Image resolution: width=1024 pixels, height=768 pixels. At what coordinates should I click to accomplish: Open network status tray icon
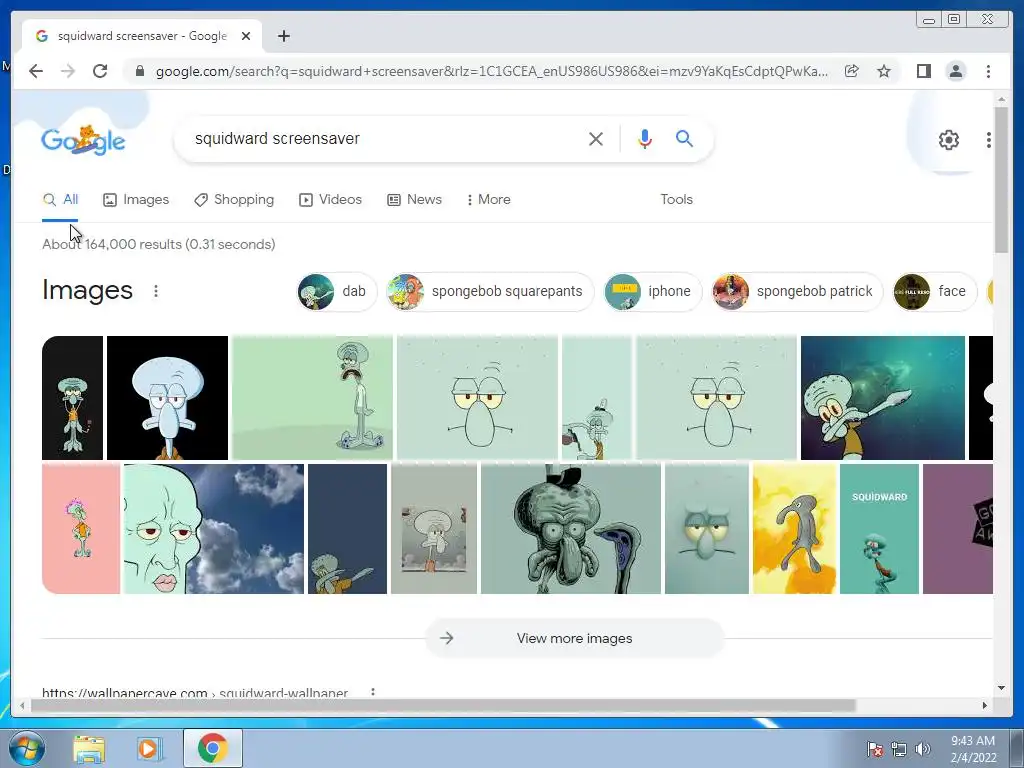(899, 749)
